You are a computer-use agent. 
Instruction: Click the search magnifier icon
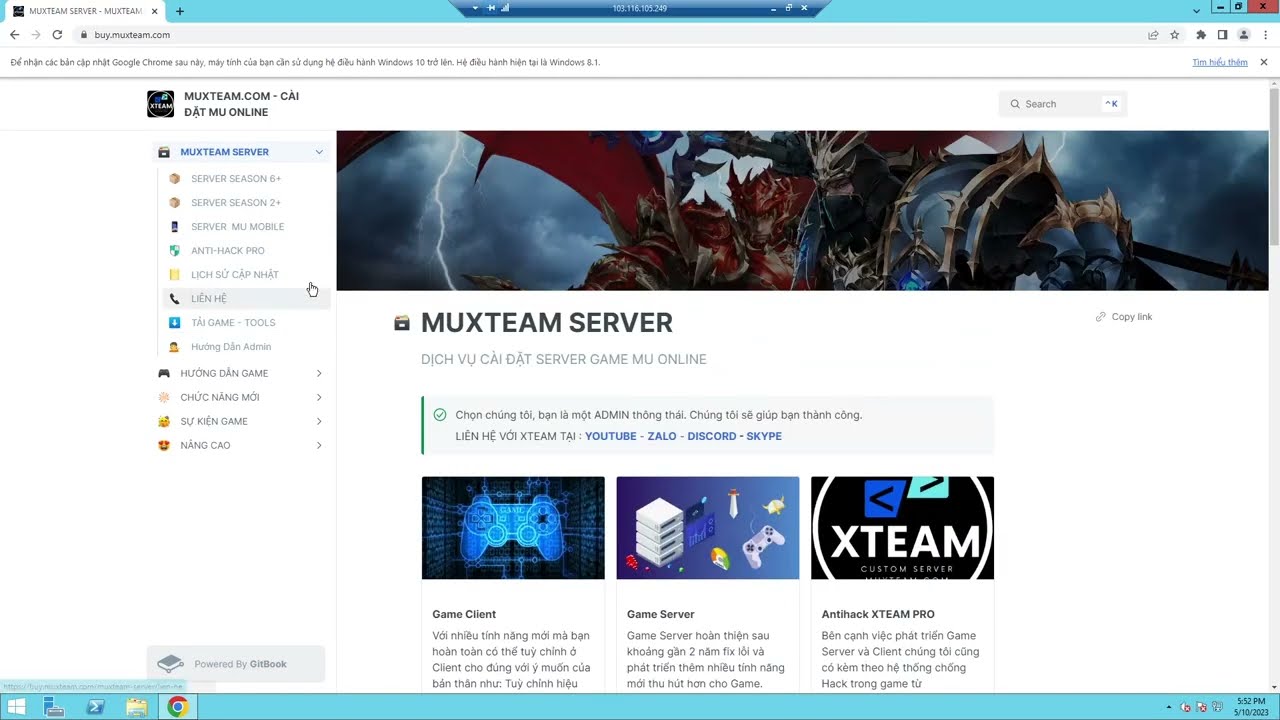[1015, 104]
